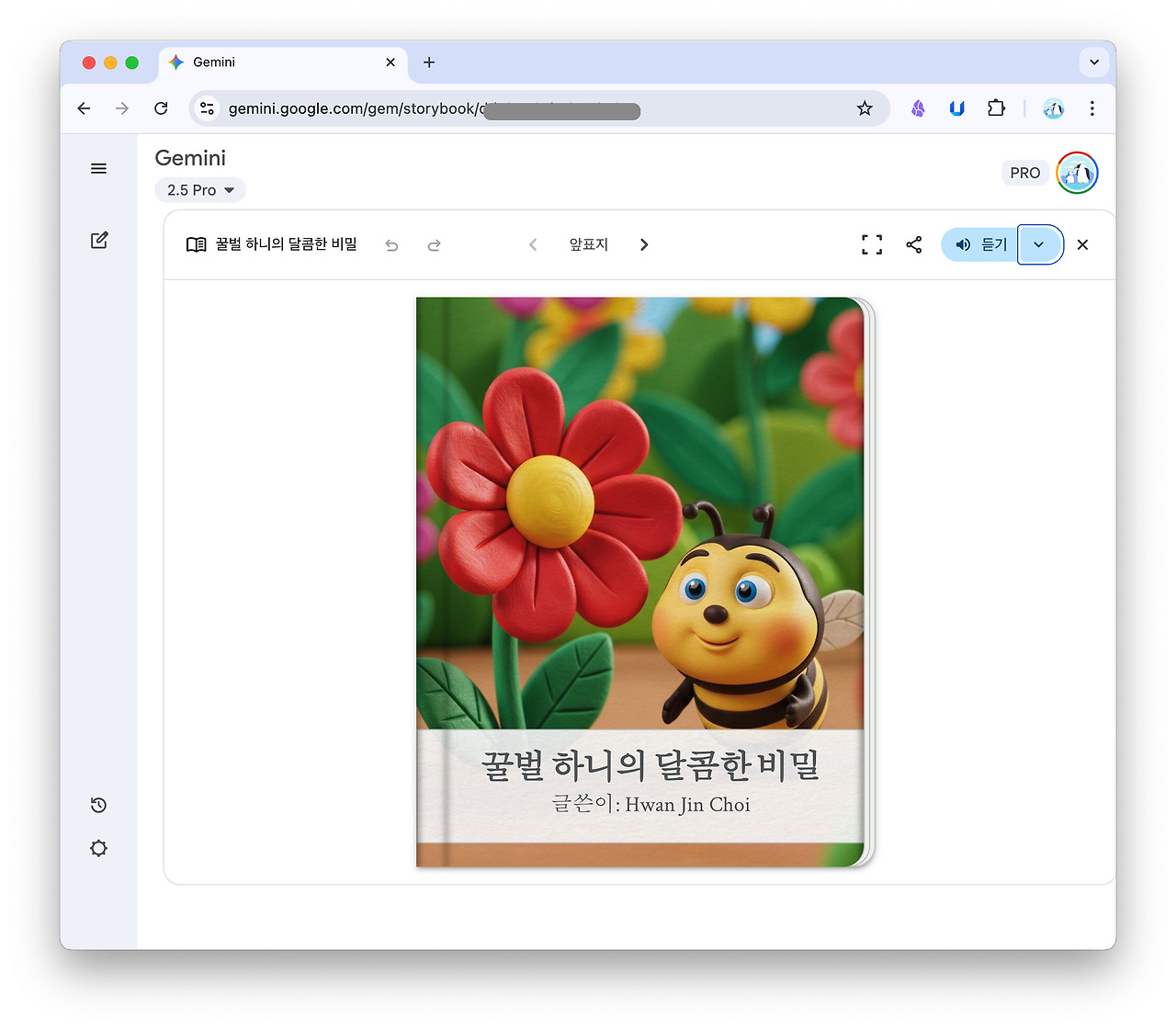Open activity history in the sidebar
The width and height of the screenshot is (1176, 1029).
98,806
